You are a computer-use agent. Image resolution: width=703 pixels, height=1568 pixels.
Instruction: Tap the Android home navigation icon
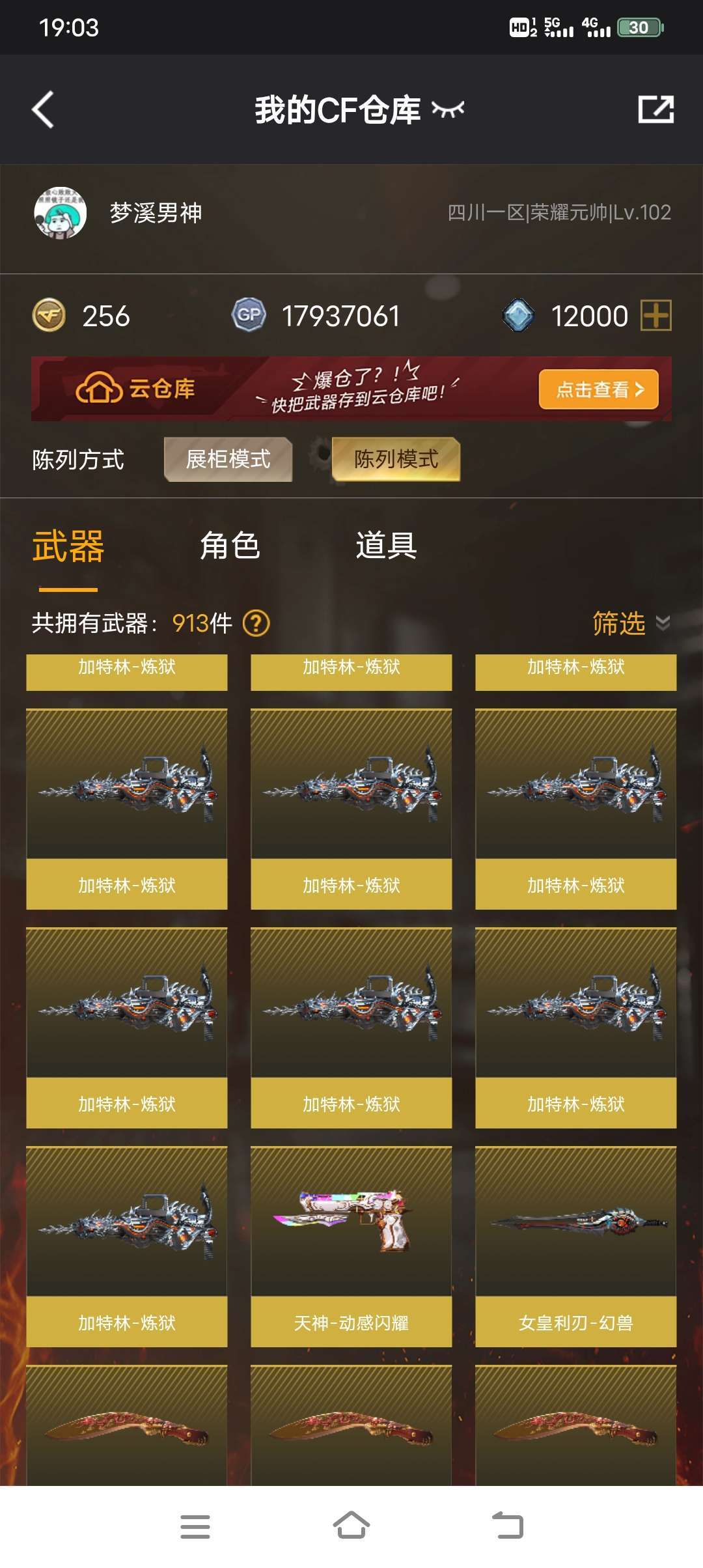[x=351, y=1525]
